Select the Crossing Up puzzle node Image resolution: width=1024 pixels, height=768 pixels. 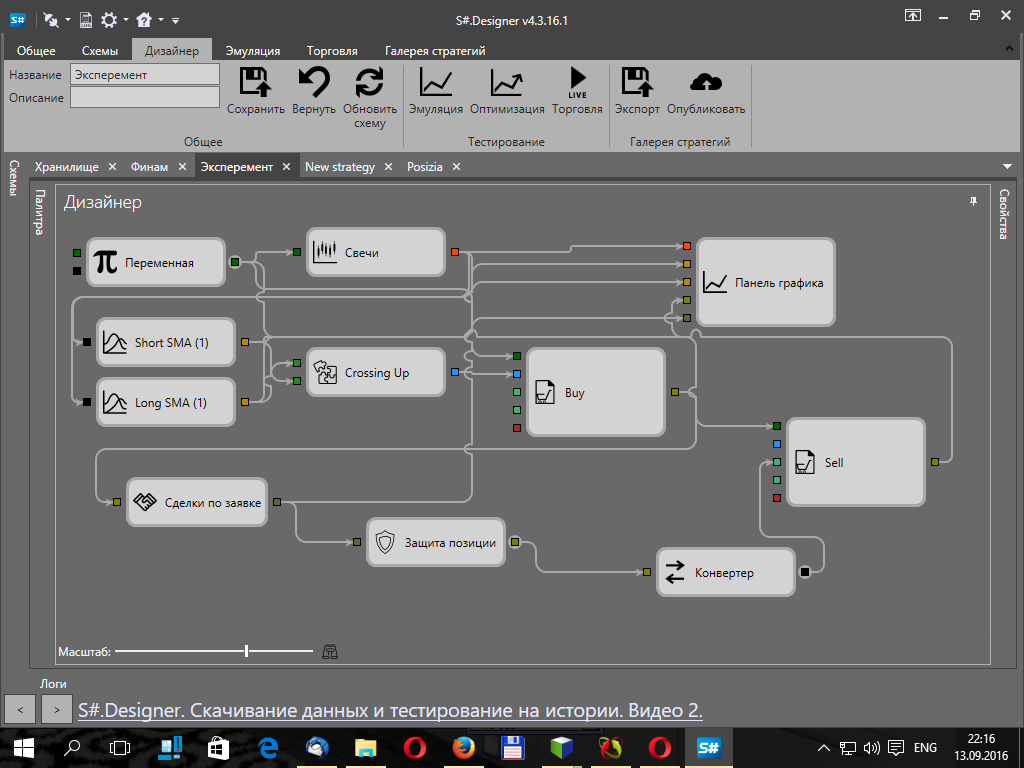coord(376,372)
